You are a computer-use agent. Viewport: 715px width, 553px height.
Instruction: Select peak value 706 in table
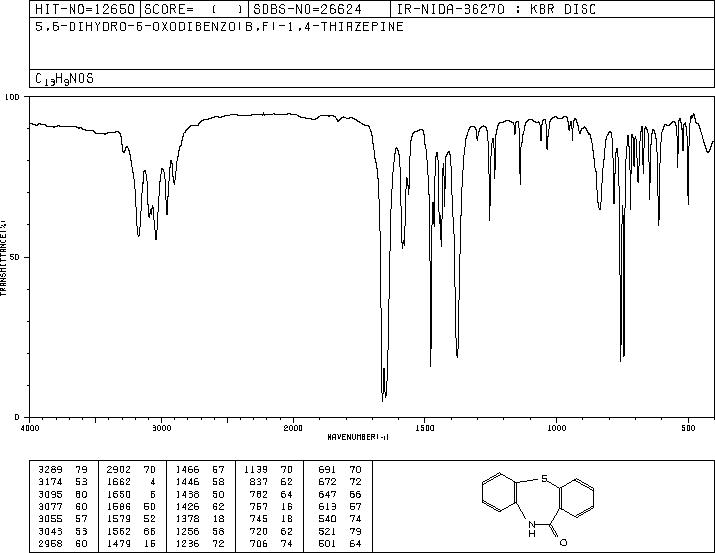pyautogui.click(x=259, y=543)
